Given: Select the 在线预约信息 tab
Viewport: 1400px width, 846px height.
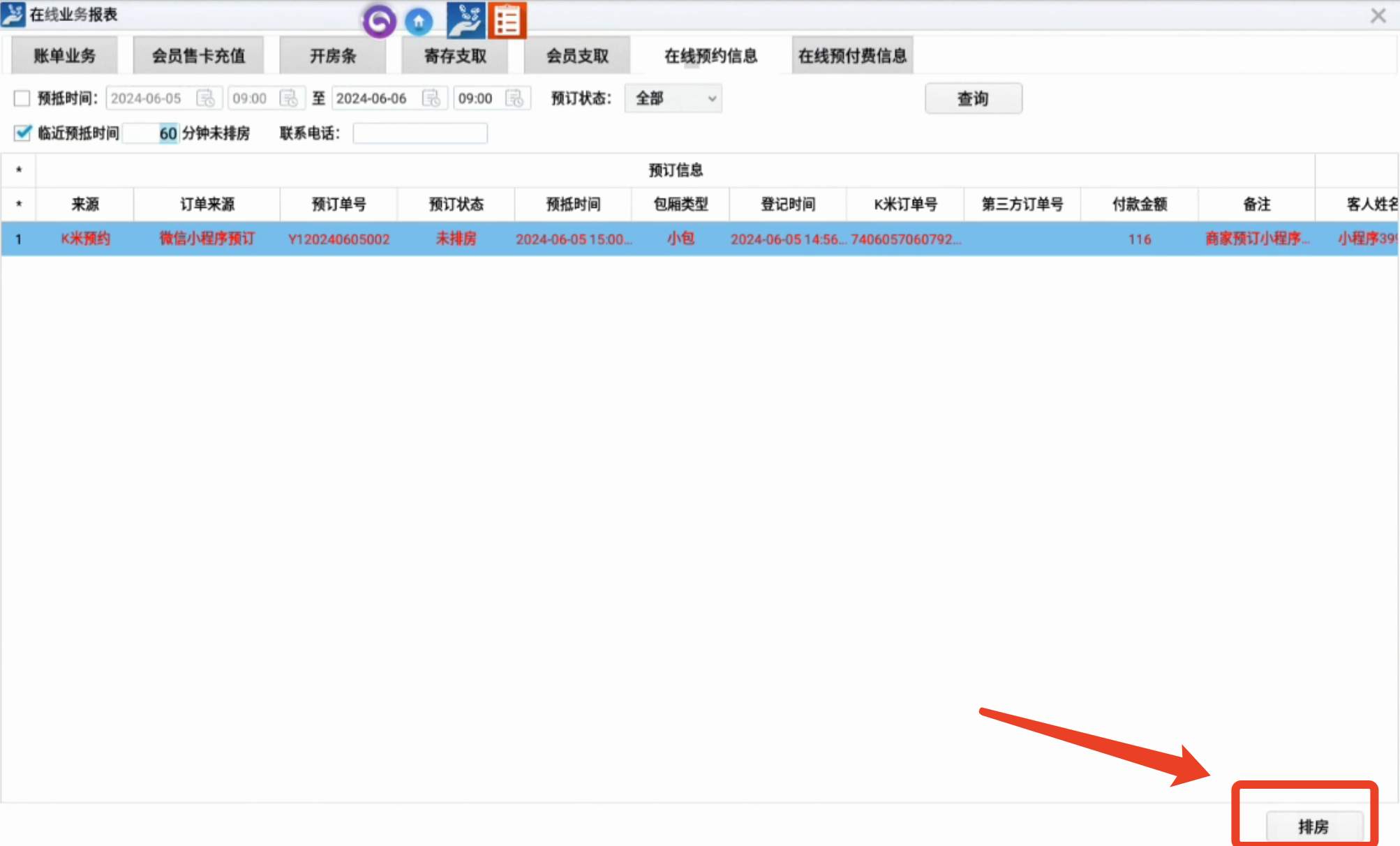Looking at the screenshot, I should pyautogui.click(x=710, y=56).
